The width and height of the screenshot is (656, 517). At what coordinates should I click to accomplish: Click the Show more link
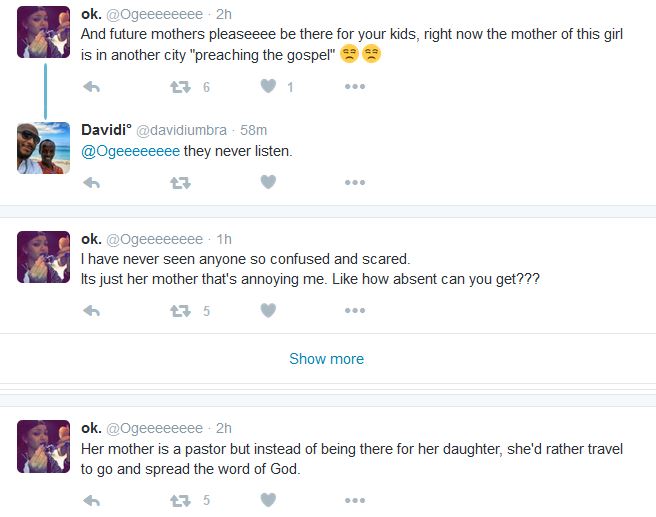326,359
